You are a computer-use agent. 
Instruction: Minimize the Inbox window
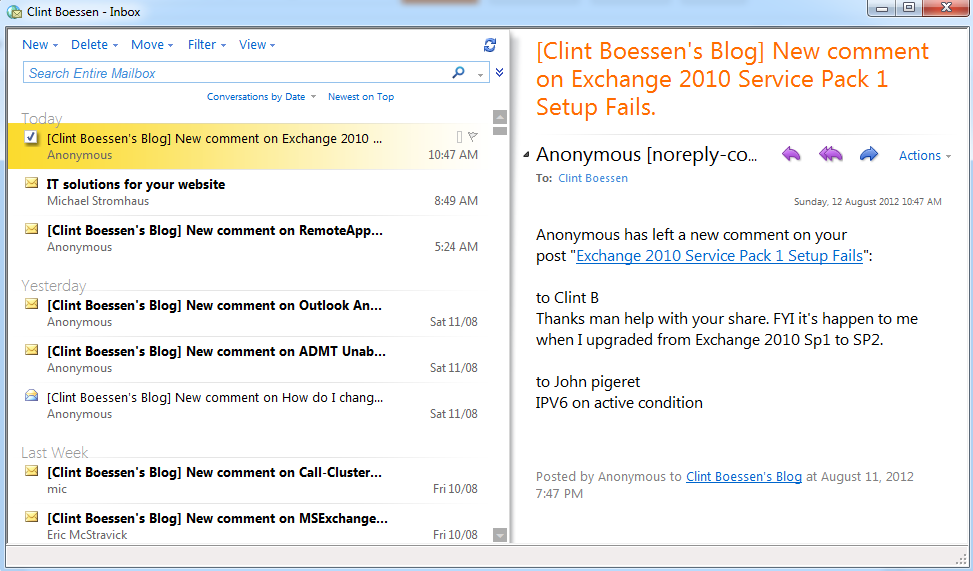tap(882, 8)
